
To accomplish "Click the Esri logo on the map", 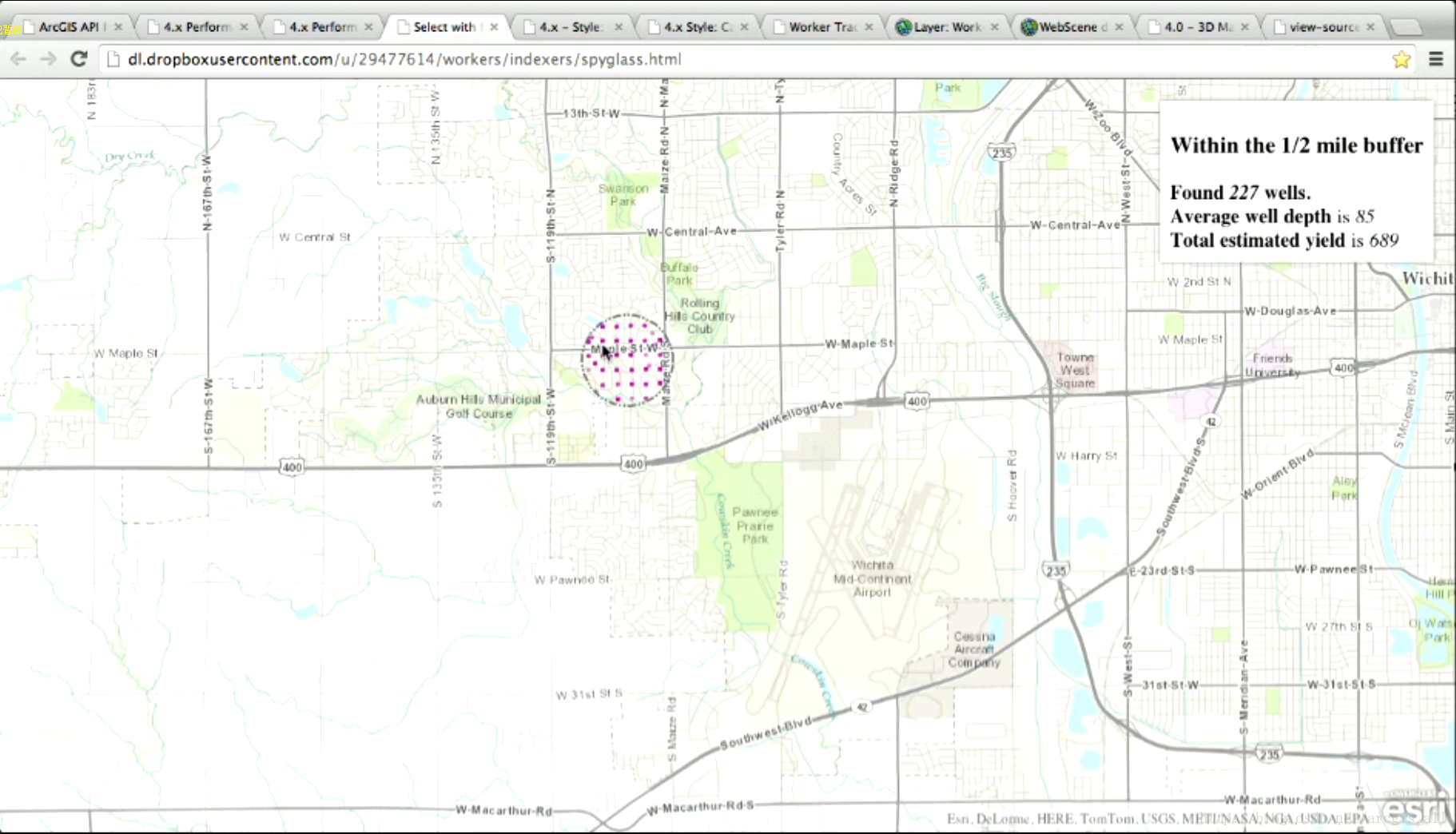I will pos(1414,808).
